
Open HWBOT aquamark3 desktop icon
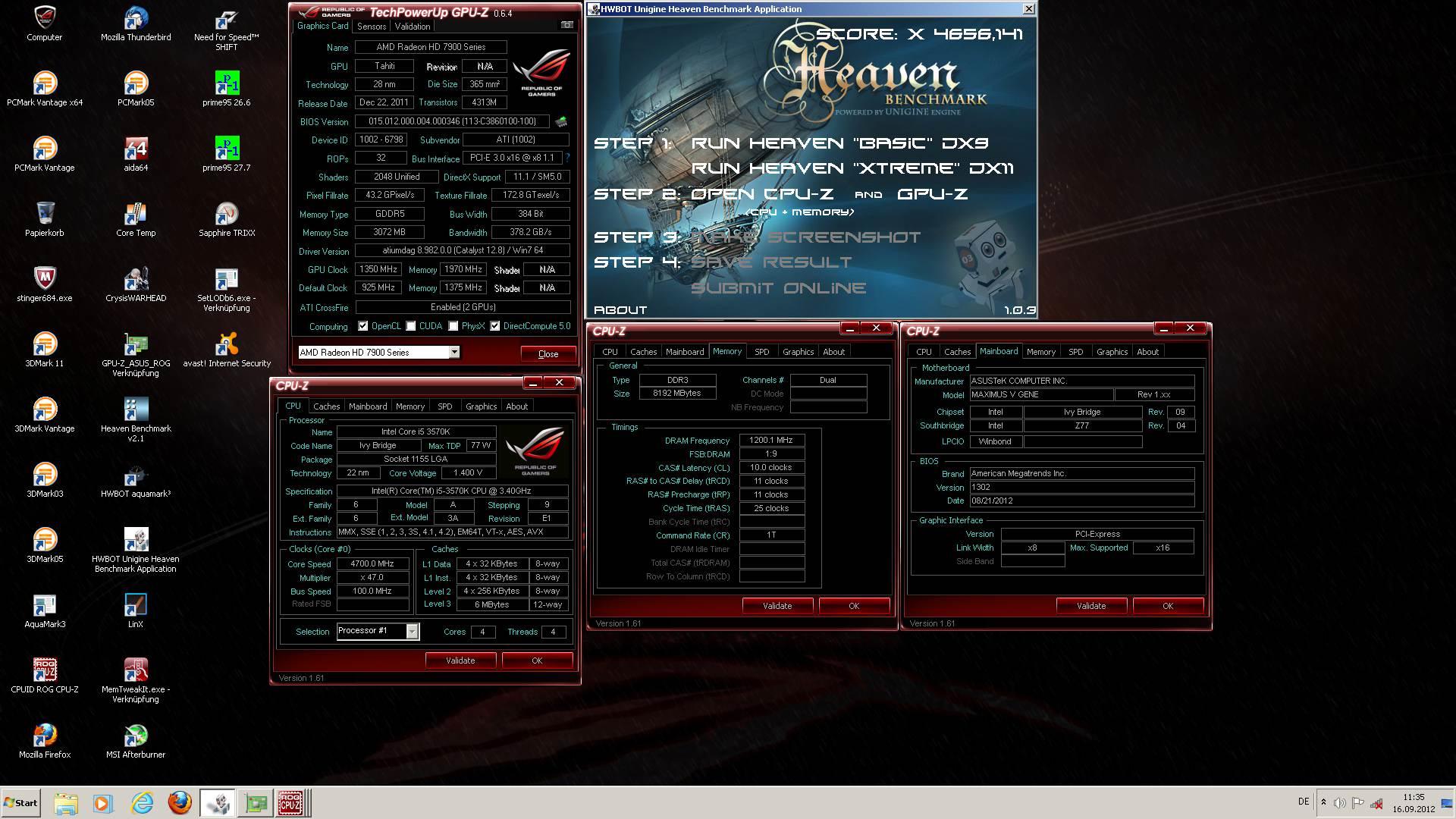[136, 480]
